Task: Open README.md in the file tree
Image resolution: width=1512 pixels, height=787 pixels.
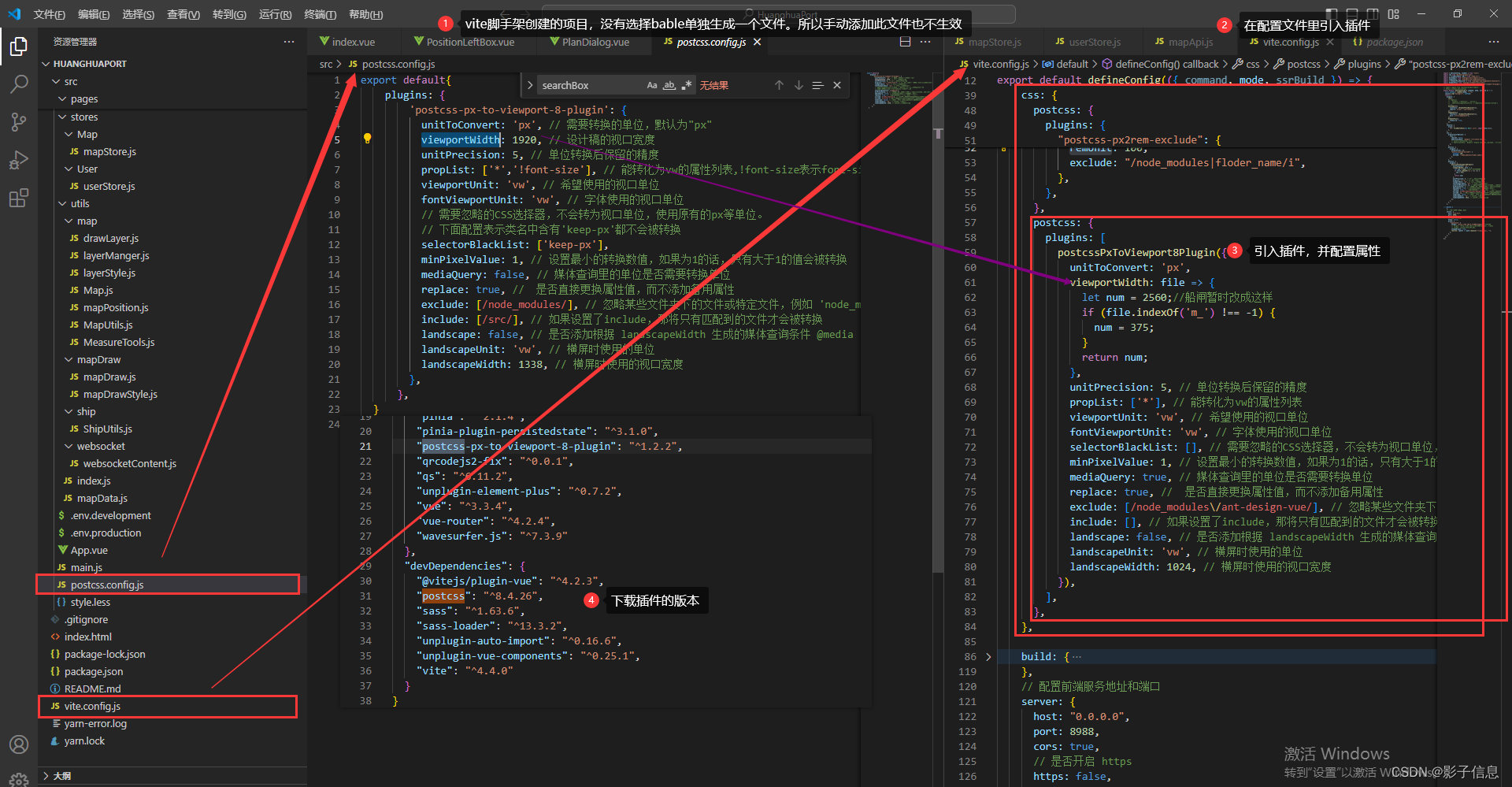Action: 92,689
